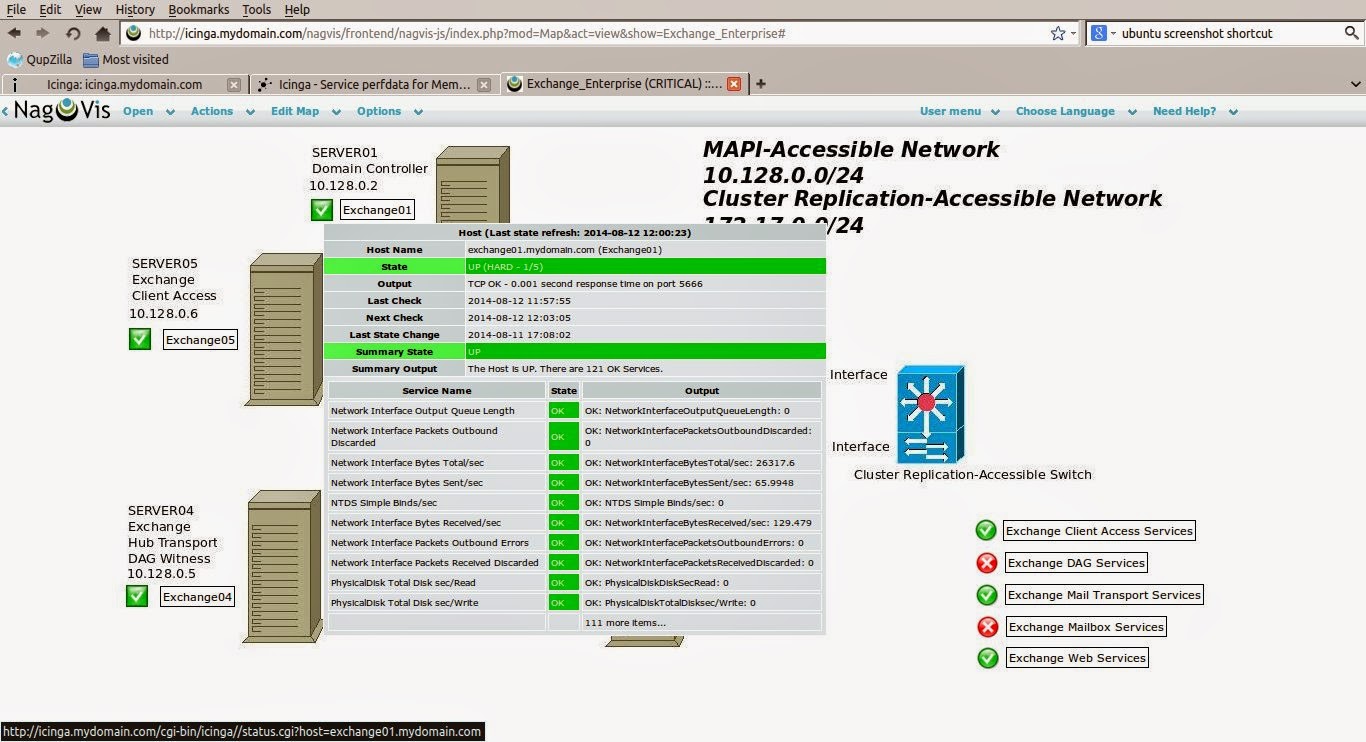Click the Exchange04 green checkmark status icon
The width and height of the screenshot is (1366, 742).
(x=137, y=596)
